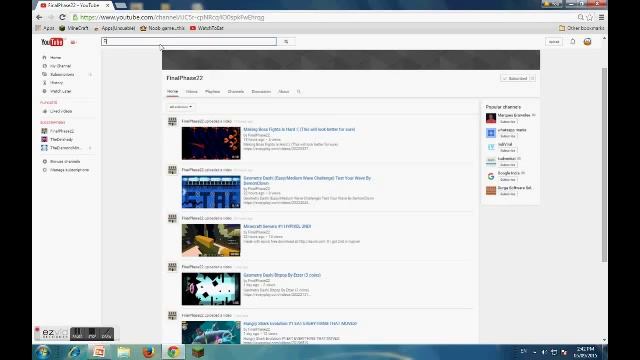The image size is (640, 360).
Task: Open the Google India channel avatar
Action: tap(491, 176)
